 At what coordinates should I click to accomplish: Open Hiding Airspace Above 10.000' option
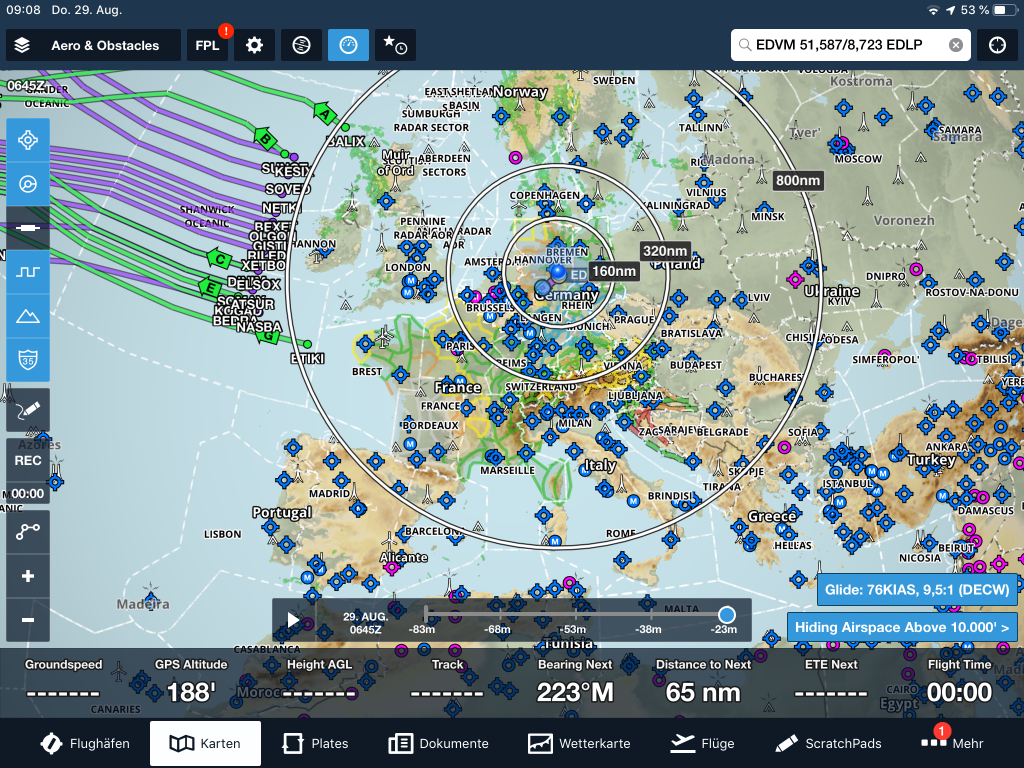[902, 628]
